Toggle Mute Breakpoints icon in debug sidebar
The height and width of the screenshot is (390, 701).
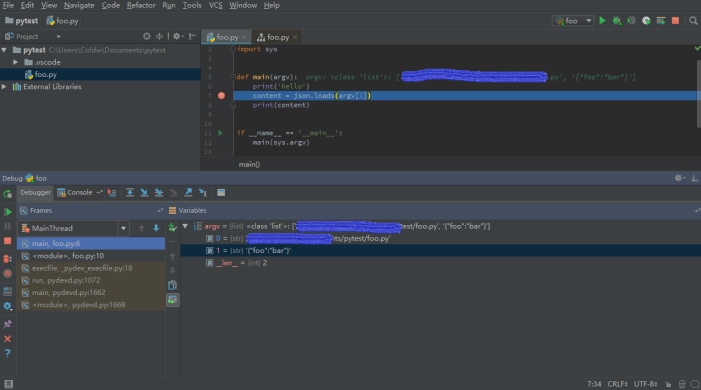pyautogui.click(x=8, y=274)
